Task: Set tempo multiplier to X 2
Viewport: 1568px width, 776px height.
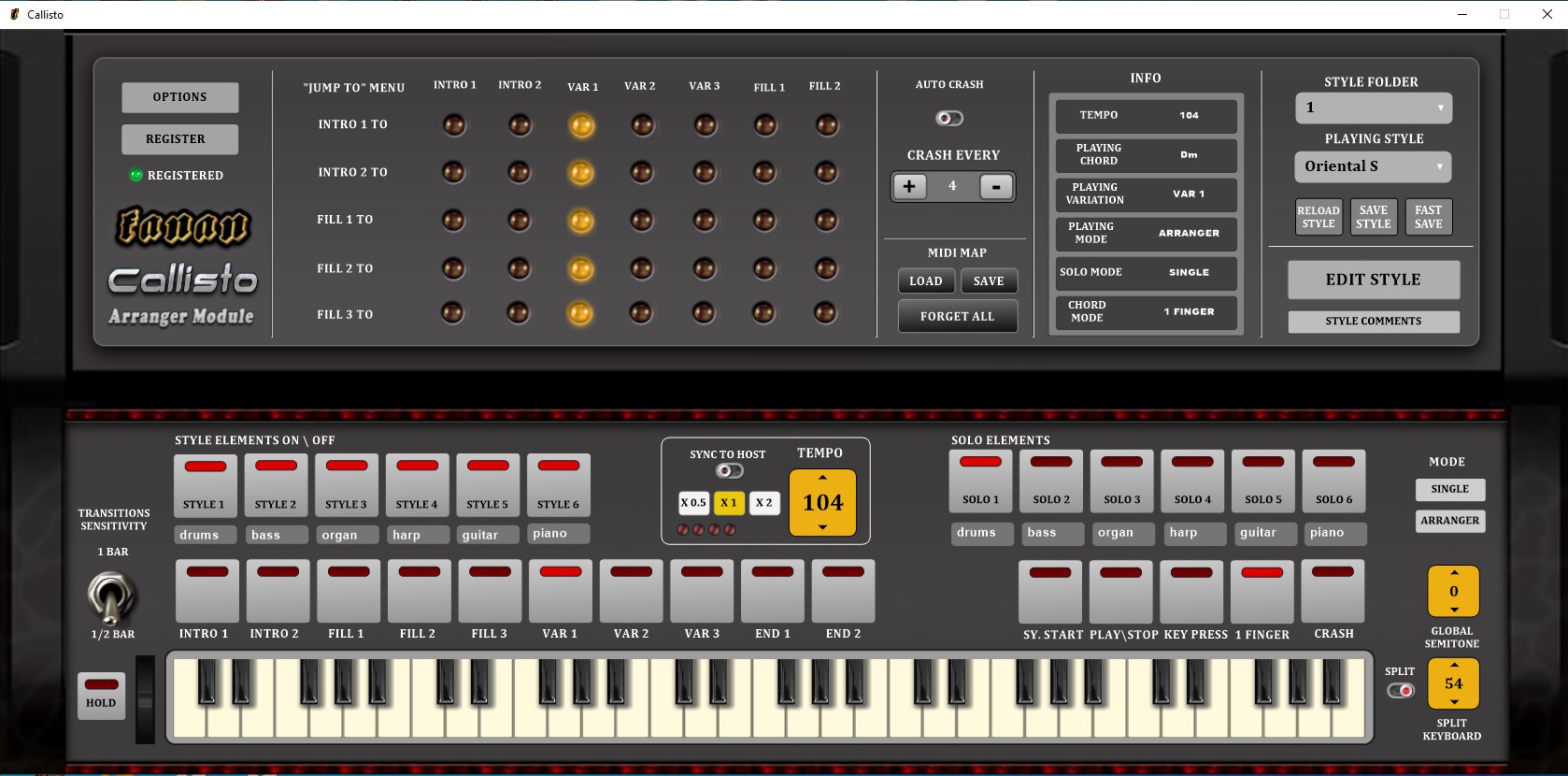Action: [x=763, y=503]
